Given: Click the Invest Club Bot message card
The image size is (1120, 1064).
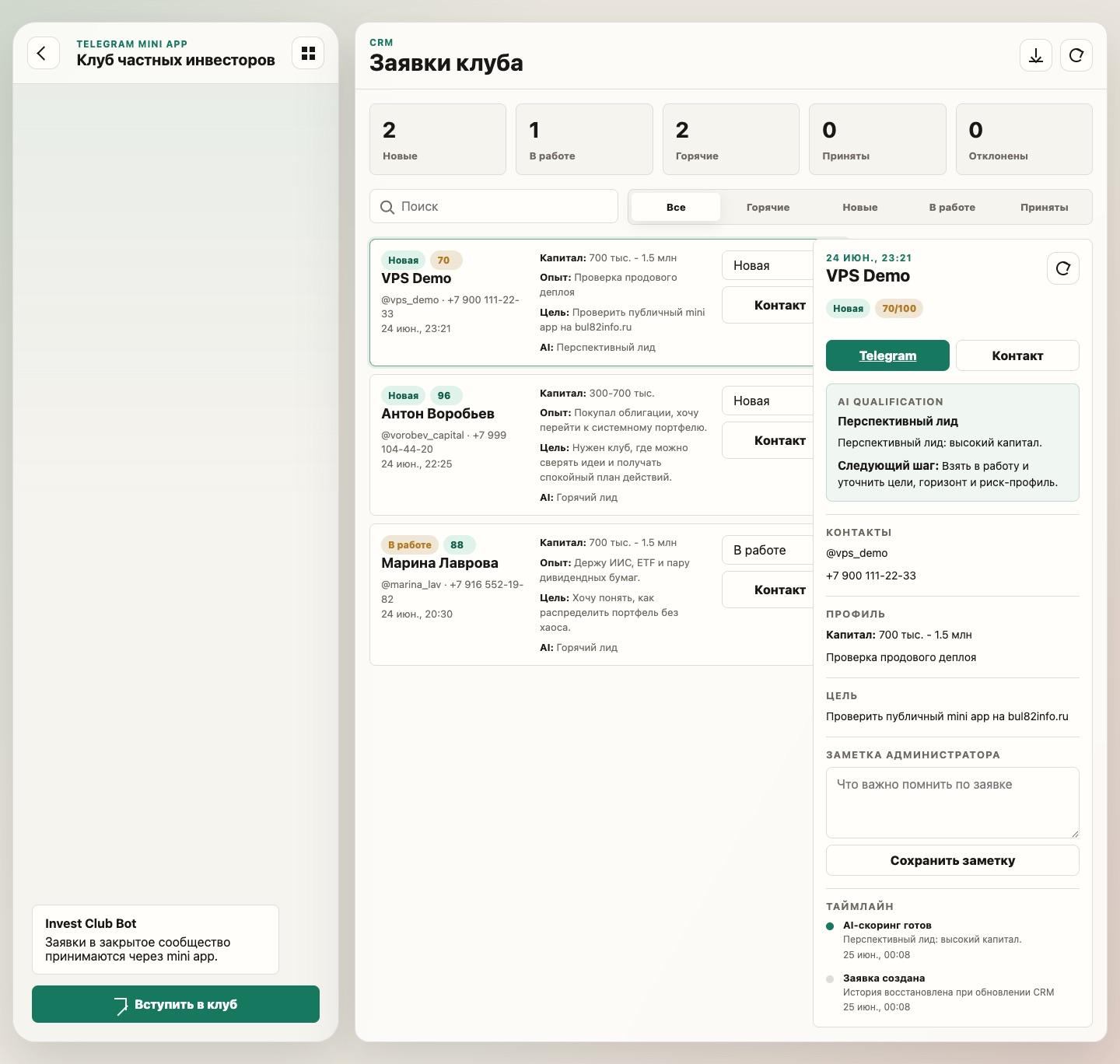Looking at the screenshot, I should tap(156, 940).
